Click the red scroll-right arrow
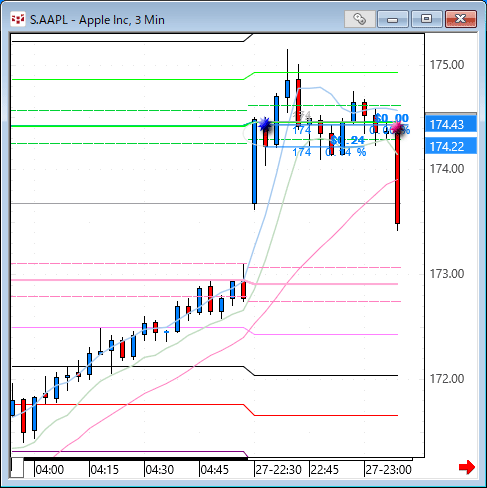This screenshot has width=487, height=488. click(x=467, y=467)
